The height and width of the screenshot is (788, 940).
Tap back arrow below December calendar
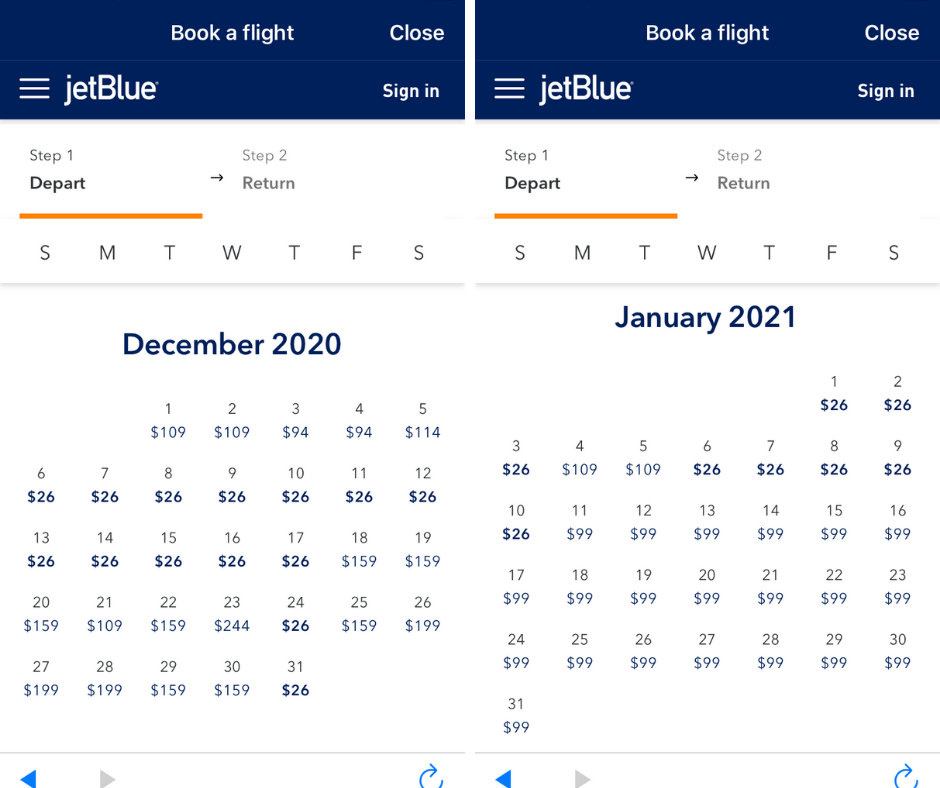click(x=28, y=778)
